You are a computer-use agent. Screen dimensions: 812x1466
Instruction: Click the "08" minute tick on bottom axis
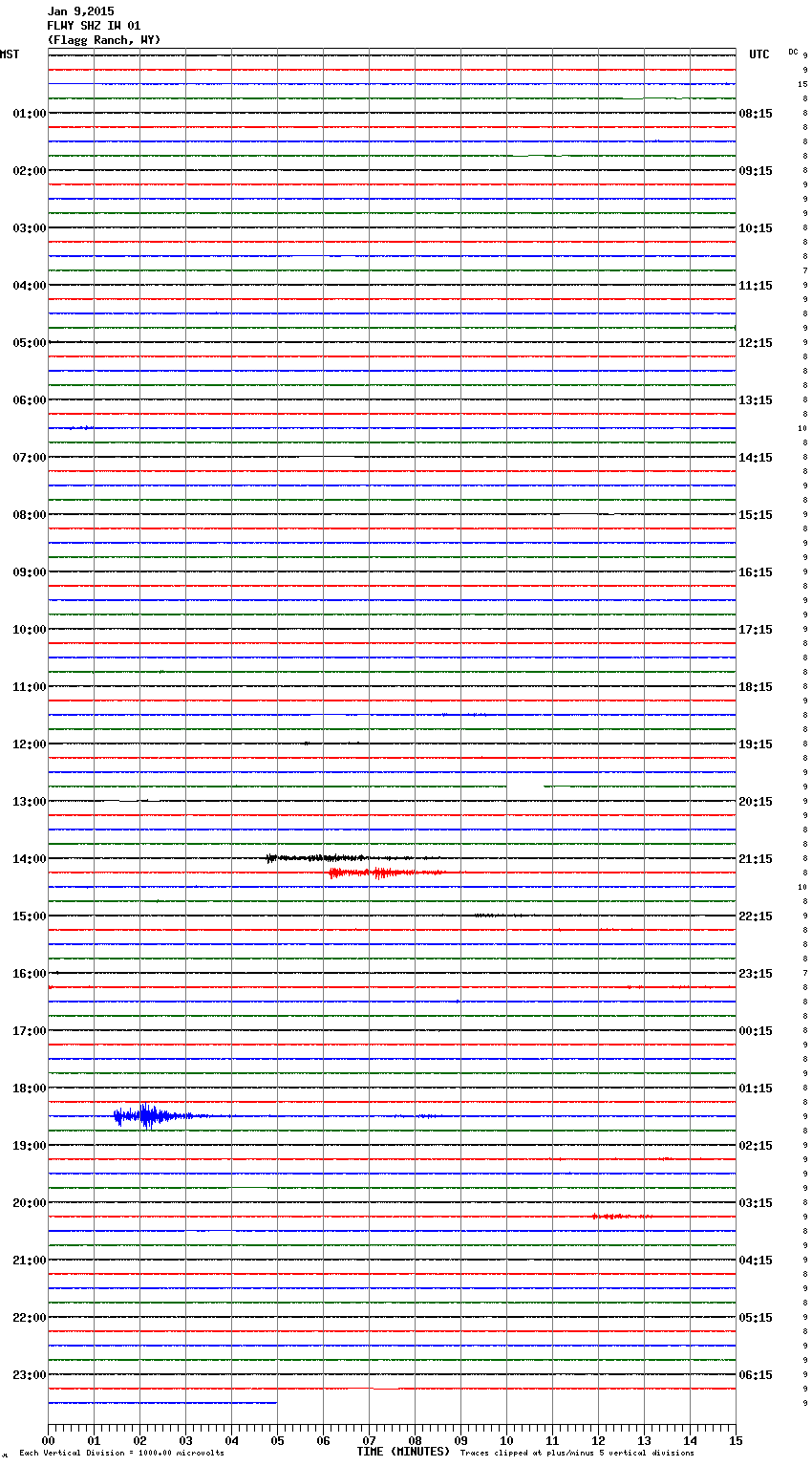point(415,1440)
